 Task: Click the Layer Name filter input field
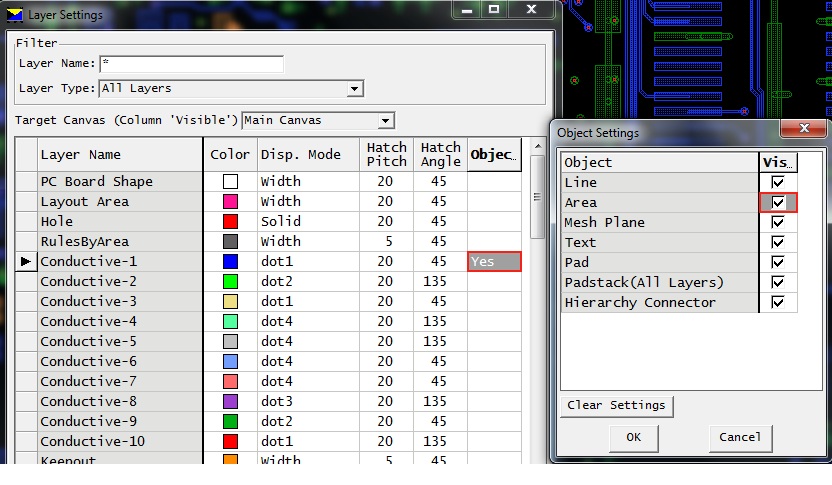[190, 64]
